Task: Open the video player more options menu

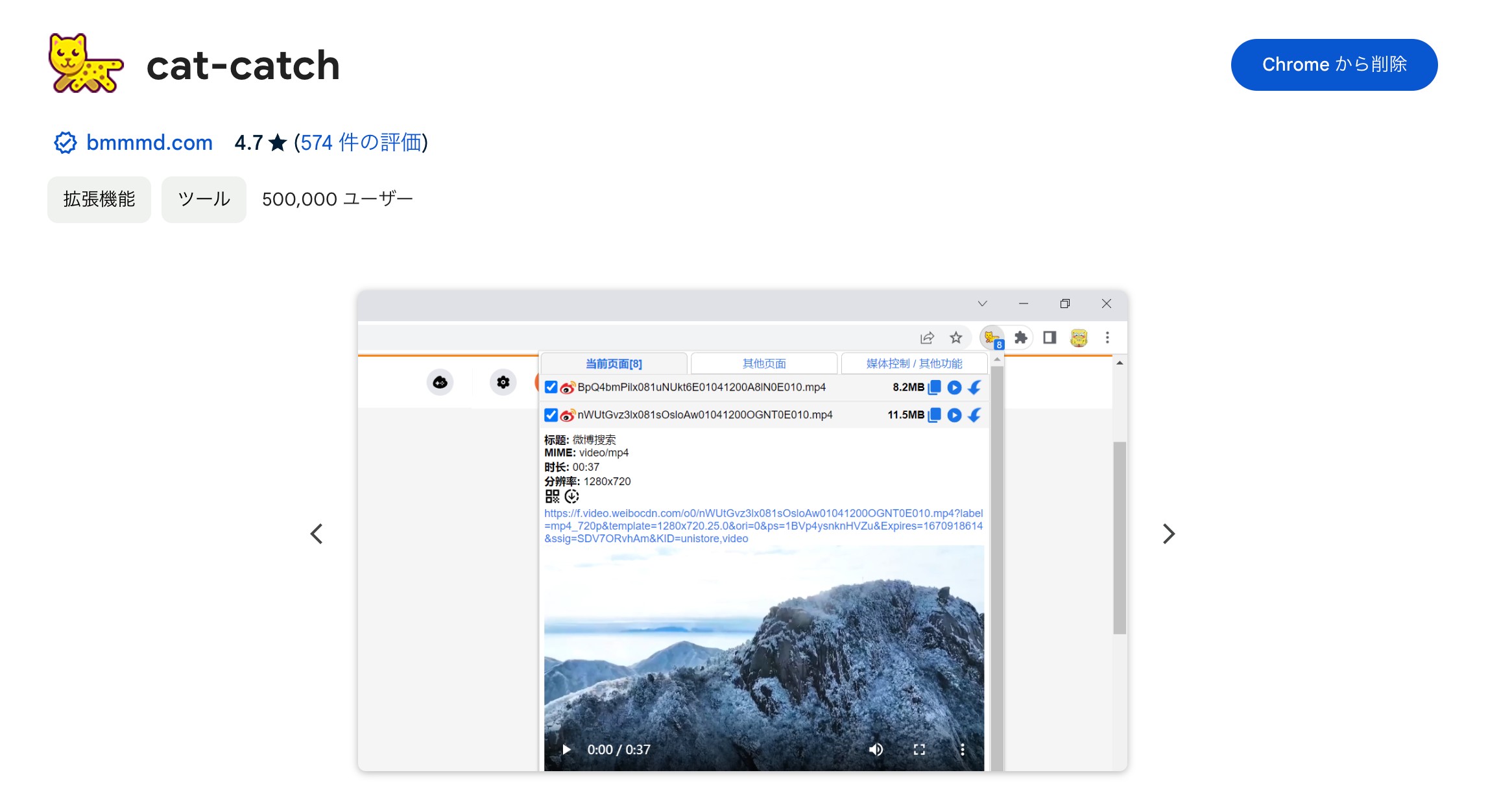Action: [x=962, y=750]
